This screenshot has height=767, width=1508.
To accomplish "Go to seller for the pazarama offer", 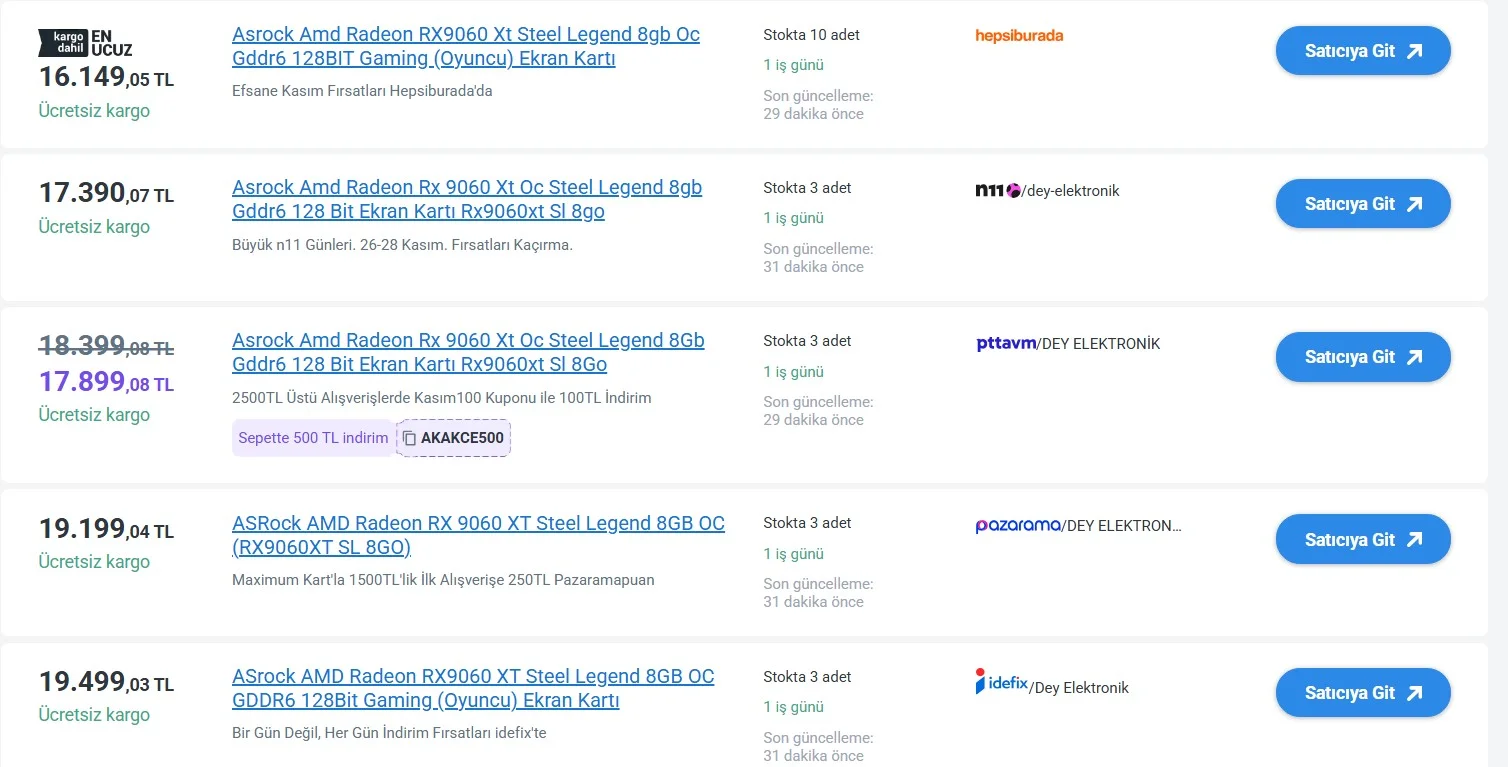I will tap(1363, 540).
